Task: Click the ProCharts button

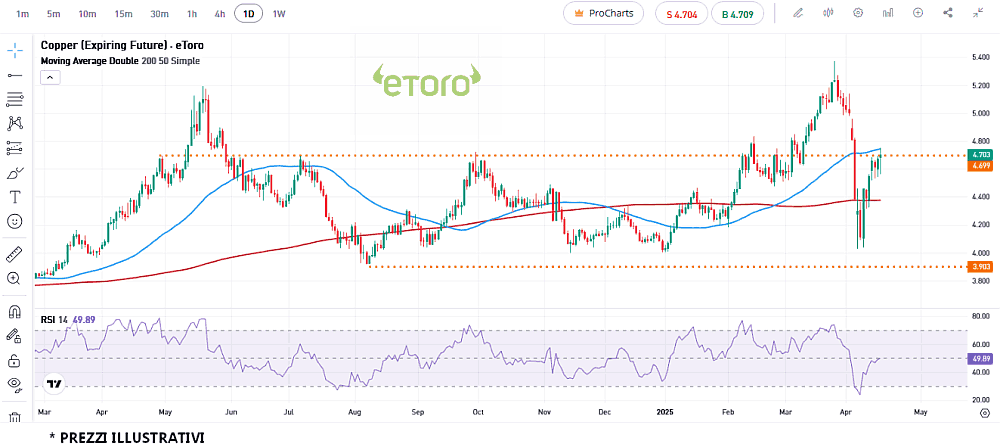Action: pos(603,14)
